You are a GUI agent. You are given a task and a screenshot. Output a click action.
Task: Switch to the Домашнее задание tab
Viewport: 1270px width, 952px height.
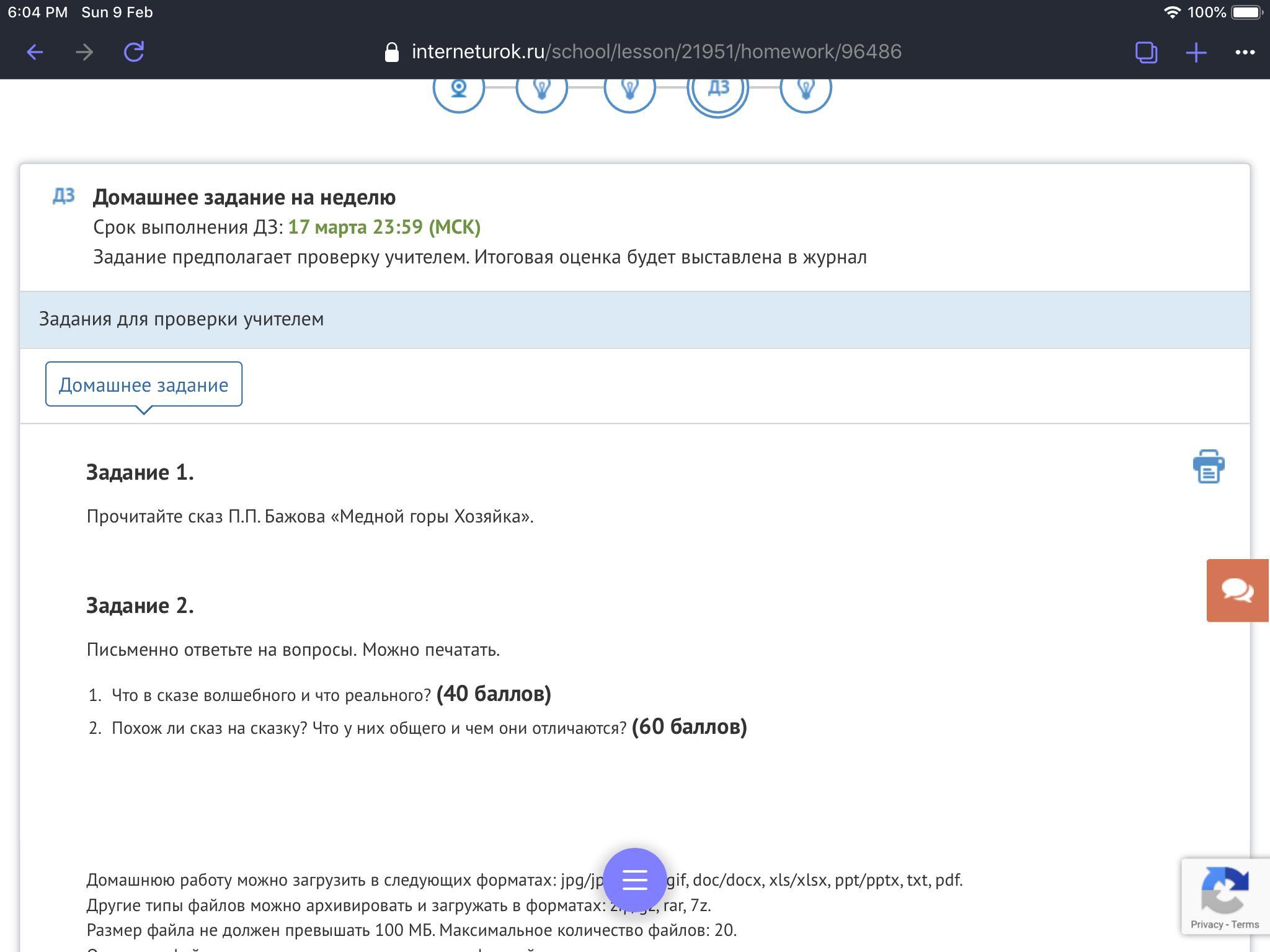pos(144,384)
